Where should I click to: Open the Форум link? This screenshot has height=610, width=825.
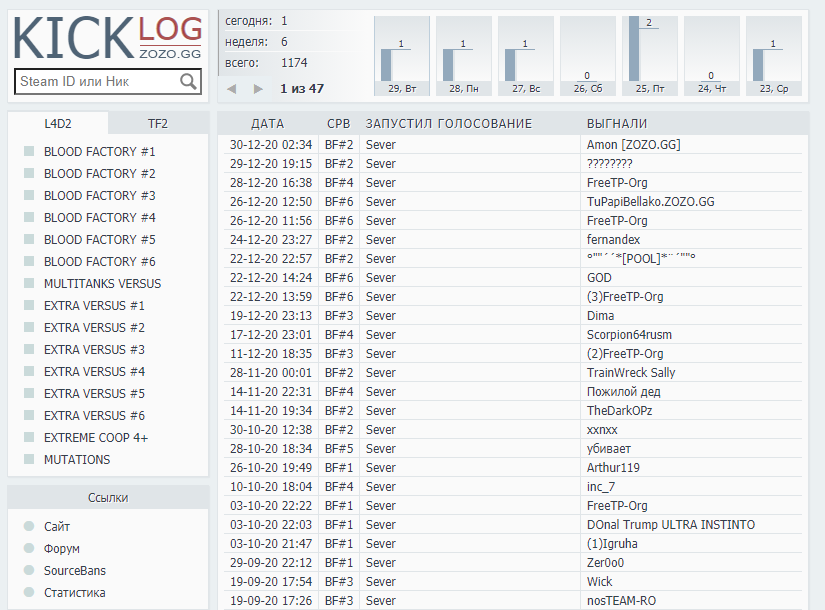click(62, 549)
